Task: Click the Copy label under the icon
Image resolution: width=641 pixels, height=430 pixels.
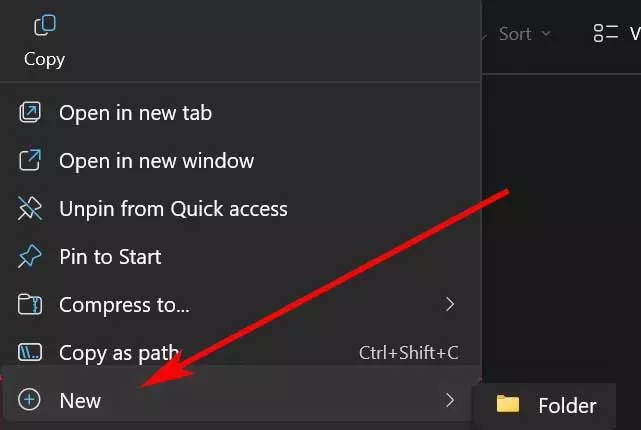Action: [x=45, y=60]
